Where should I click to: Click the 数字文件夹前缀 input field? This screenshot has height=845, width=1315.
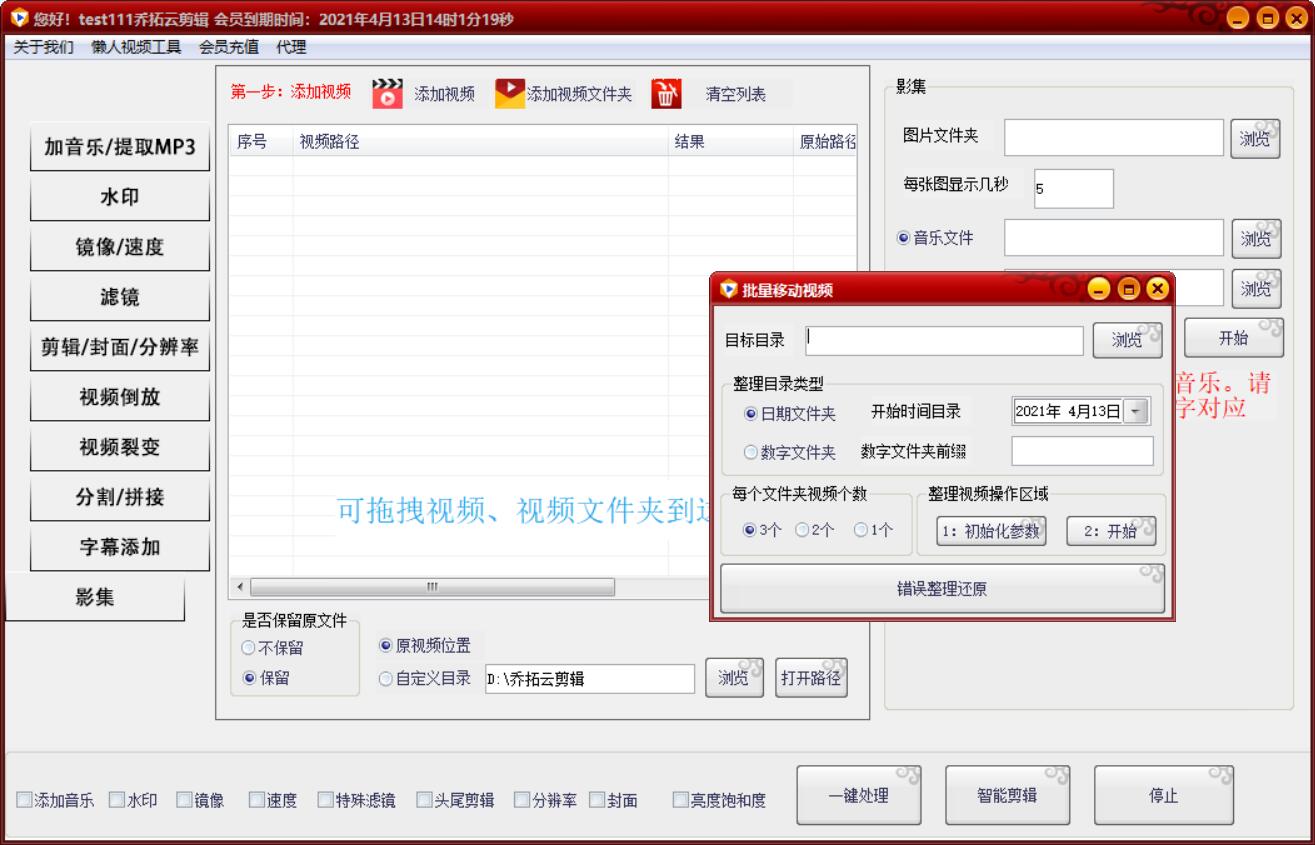(x=1082, y=451)
